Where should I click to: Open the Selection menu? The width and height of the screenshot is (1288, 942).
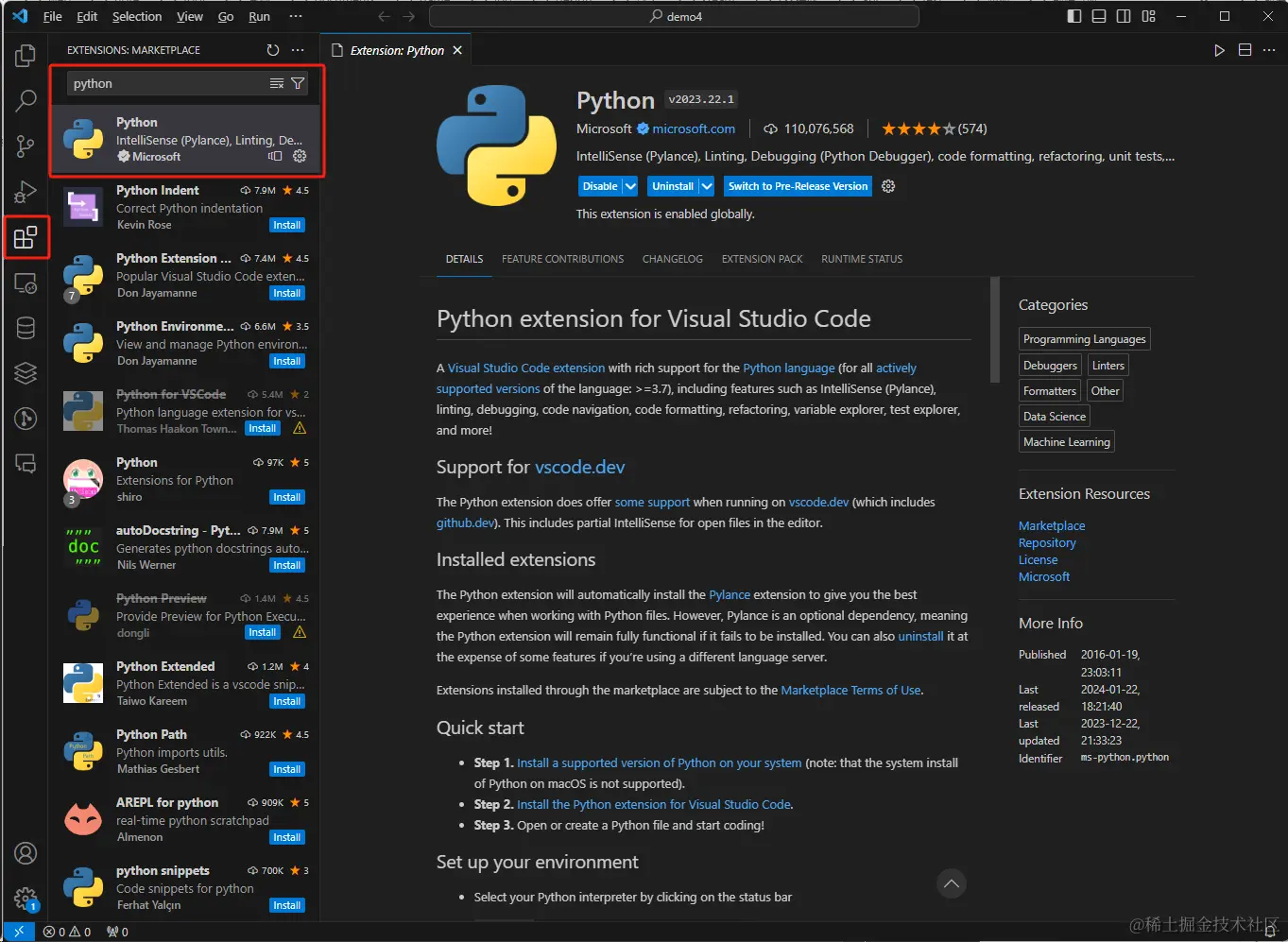[x=137, y=16]
